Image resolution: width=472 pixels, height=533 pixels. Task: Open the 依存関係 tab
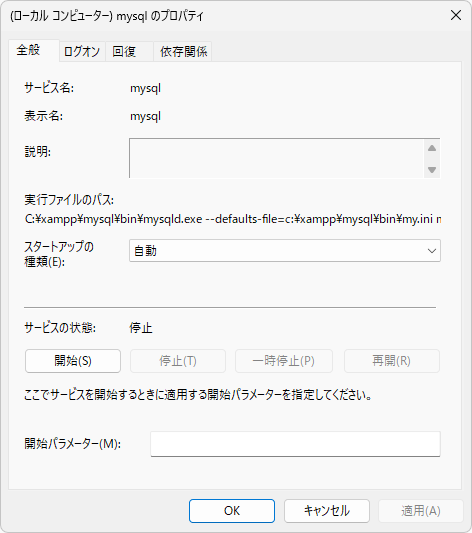click(x=183, y=52)
